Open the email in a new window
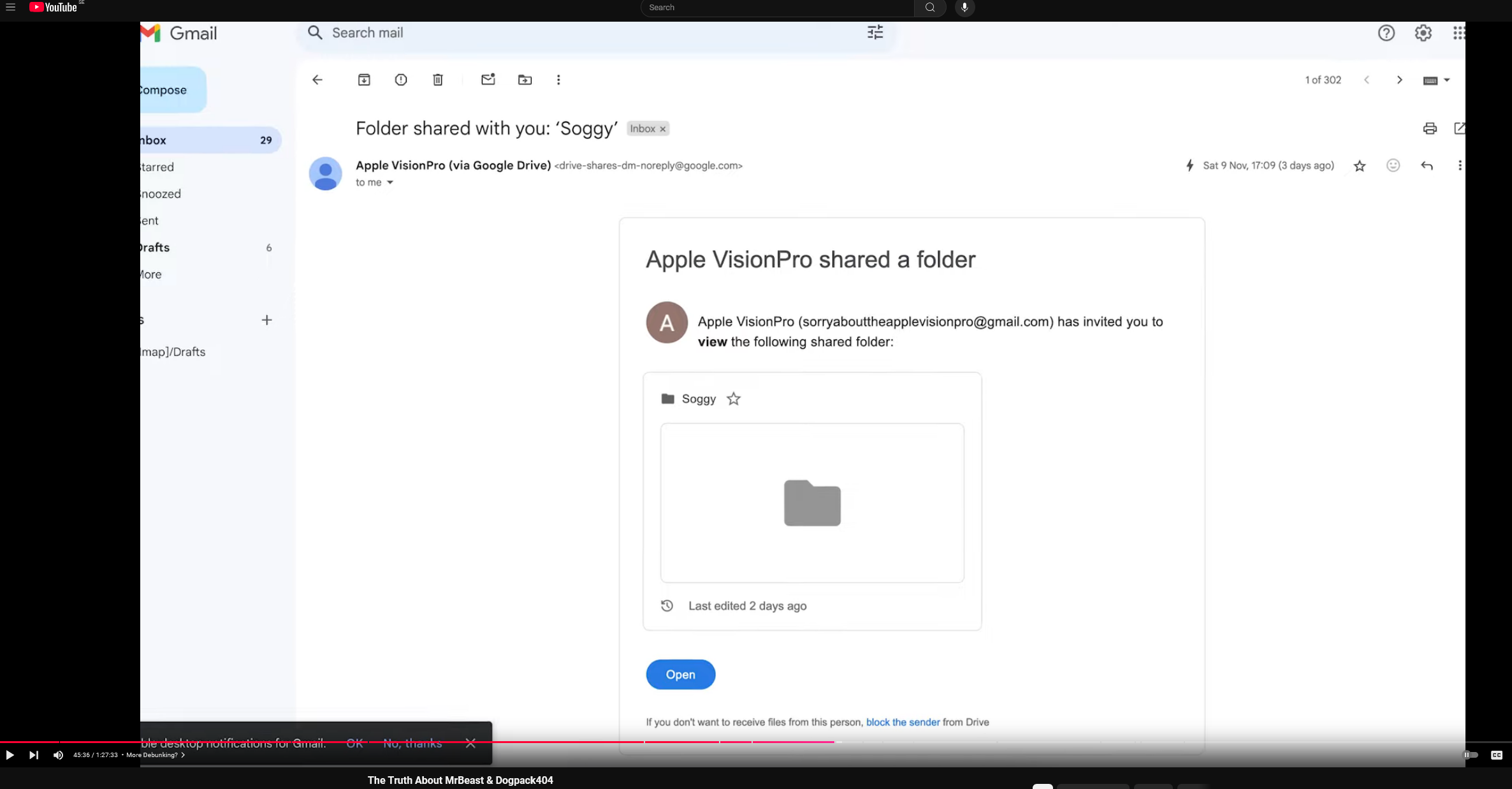The image size is (1512, 789). pos(1459,128)
